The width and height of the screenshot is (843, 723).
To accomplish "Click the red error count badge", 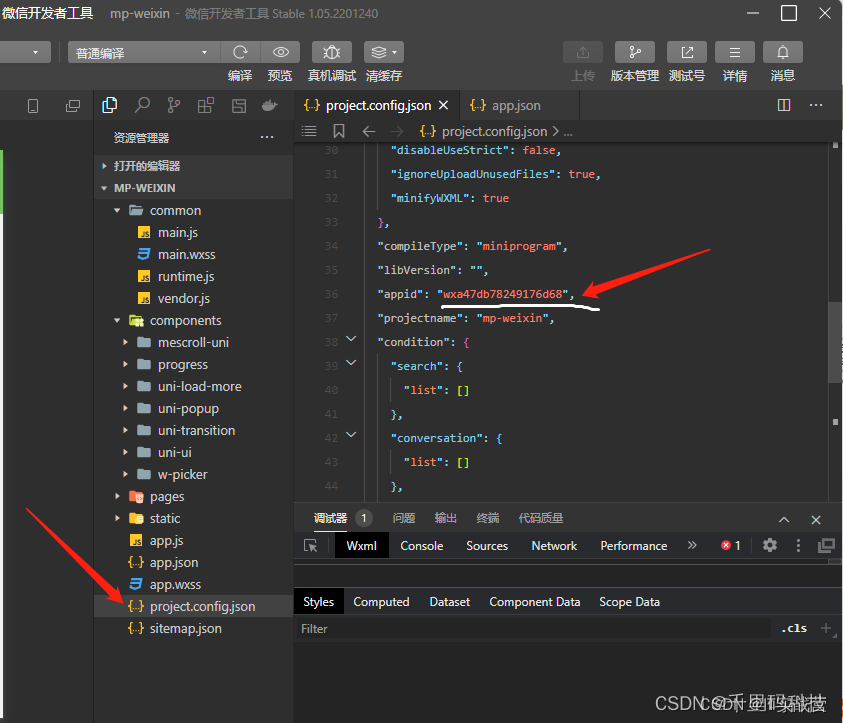I will click(731, 546).
